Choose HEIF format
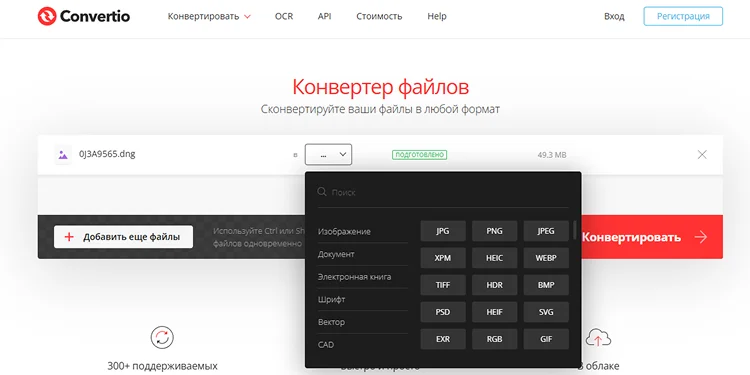Image resolution: width=750 pixels, height=375 pixels. 495,312
